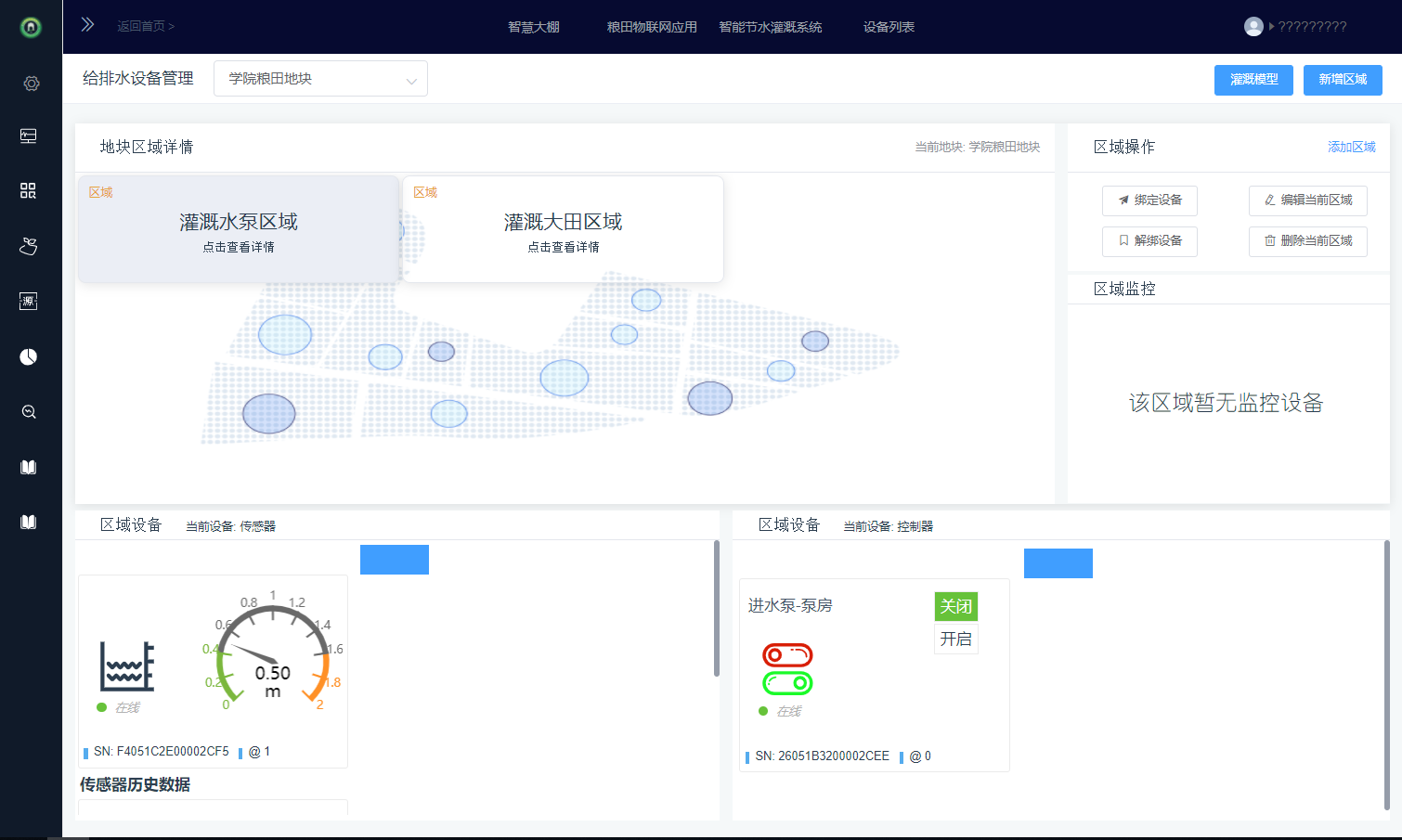Select the search magnifier icon in sidebar

pyautogui.click(x=28, y=411)
